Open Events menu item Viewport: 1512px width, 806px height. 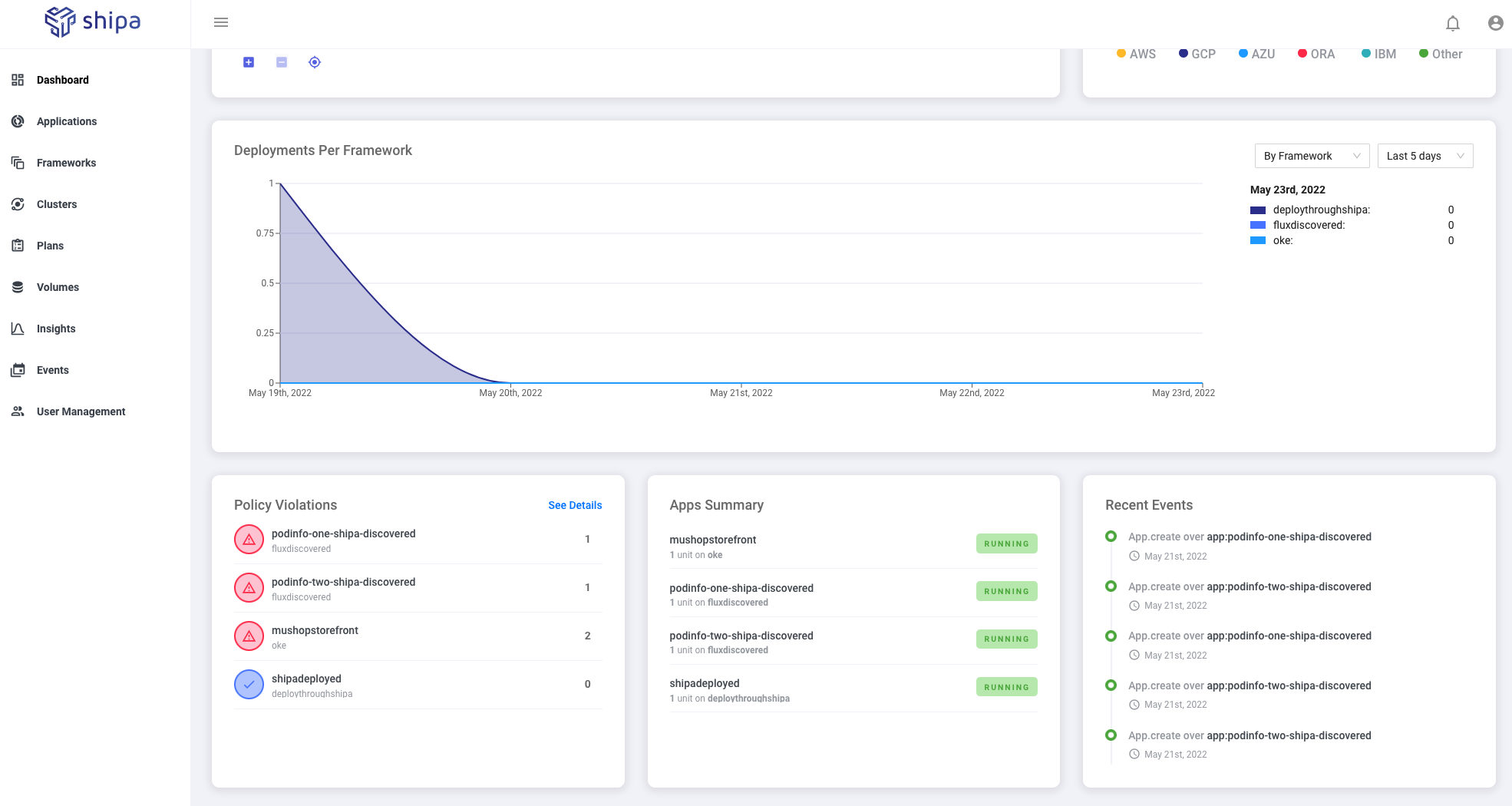pos(53,370)
